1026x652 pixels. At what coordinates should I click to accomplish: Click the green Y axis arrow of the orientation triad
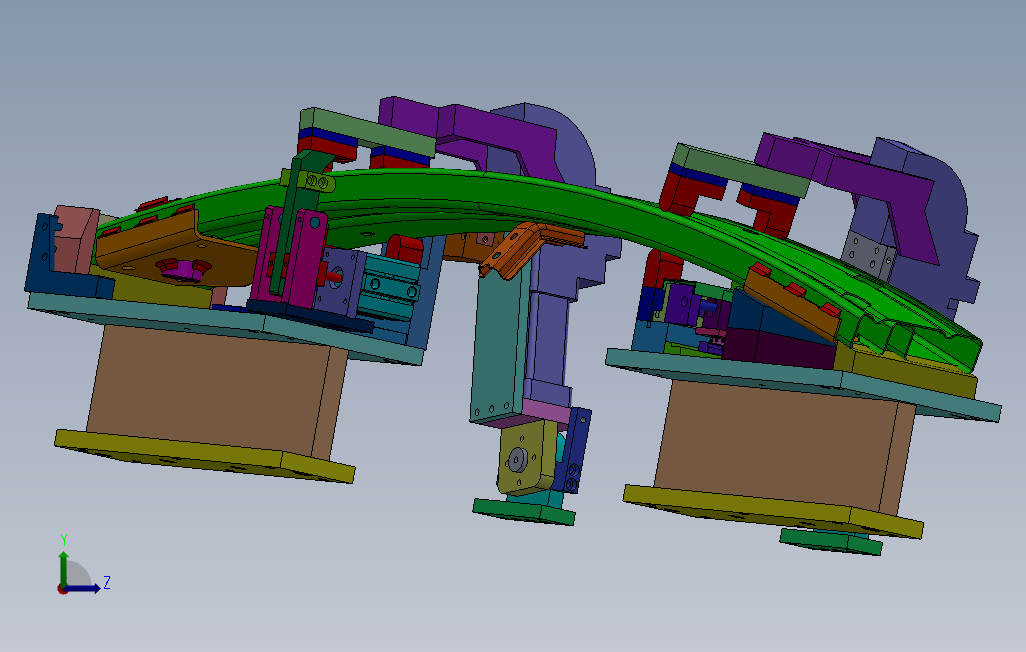(x=63, y=567)
